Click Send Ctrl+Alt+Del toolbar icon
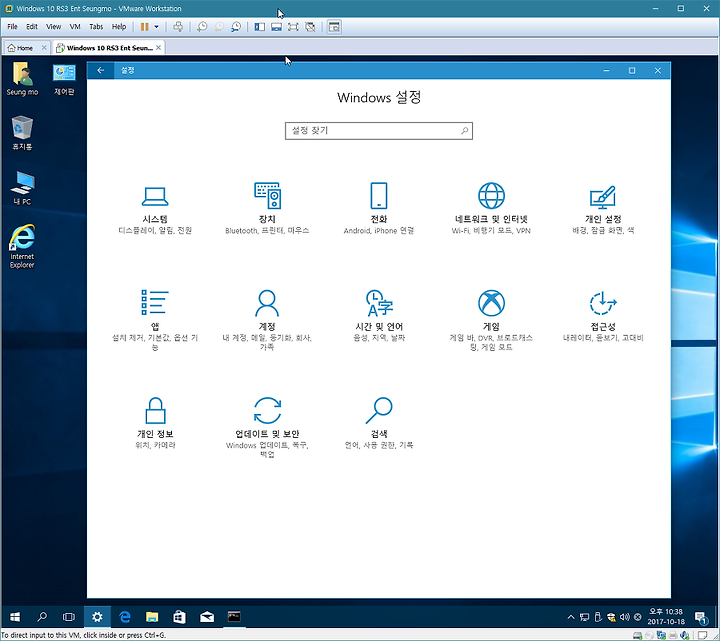Image resolution: width=720 pixels, height=641 pixels. point(178,27)
